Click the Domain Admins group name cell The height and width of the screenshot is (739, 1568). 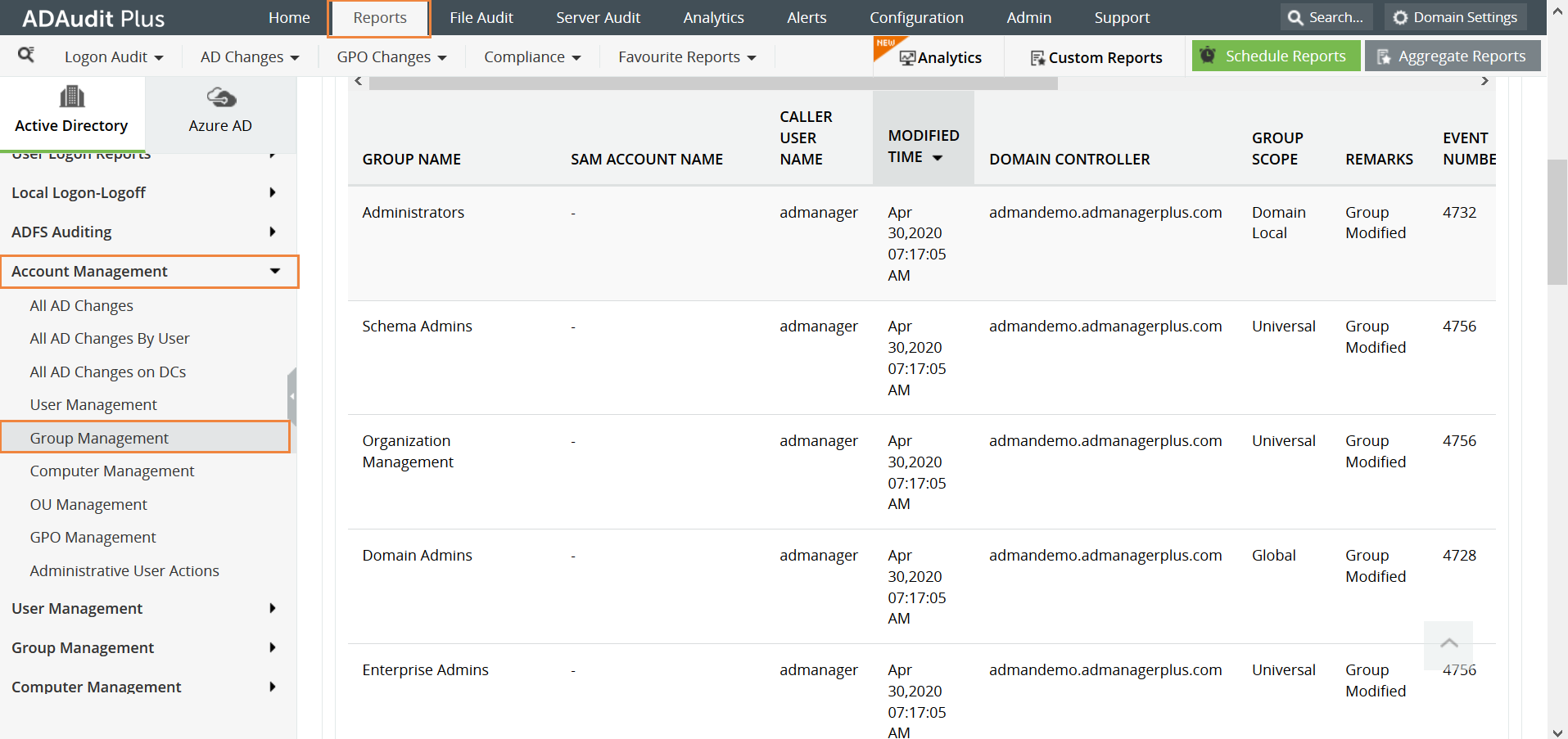[417, 555]
